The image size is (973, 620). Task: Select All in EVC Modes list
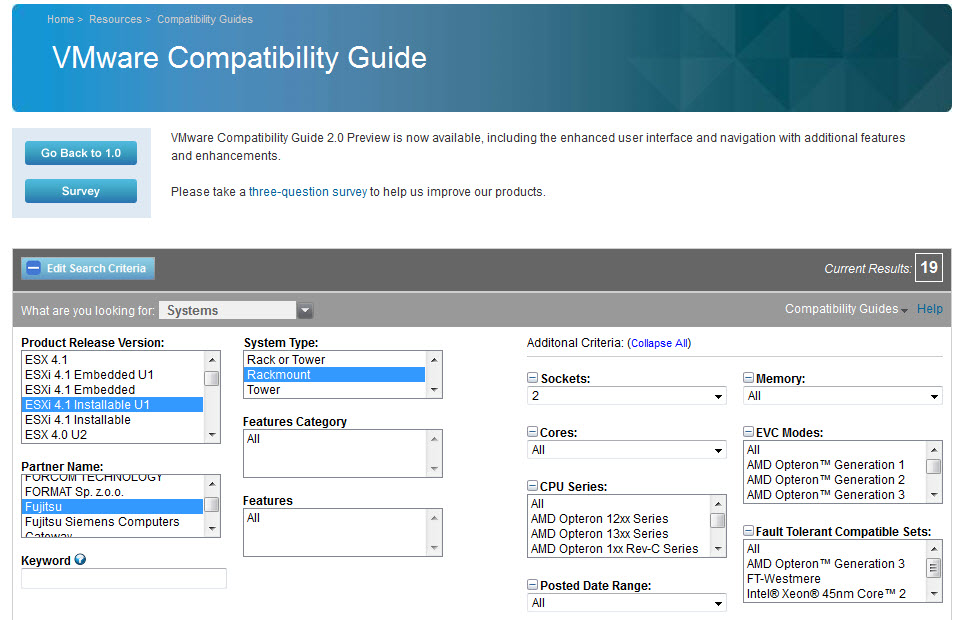835,450
